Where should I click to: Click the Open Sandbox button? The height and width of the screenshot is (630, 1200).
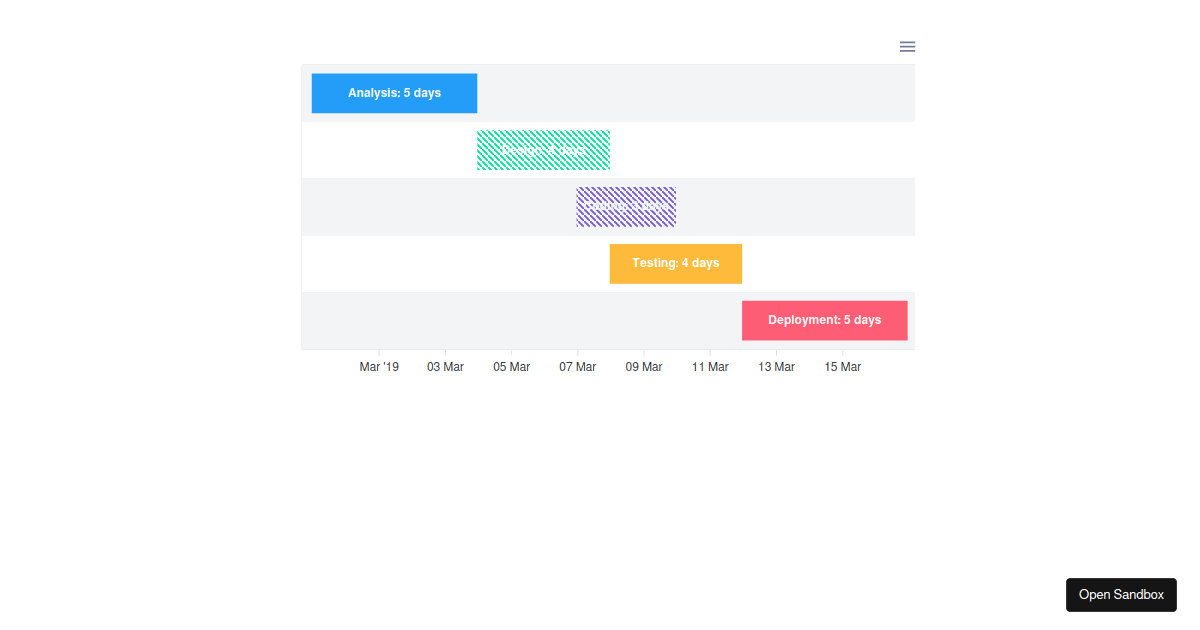(x=1121, y=594)
